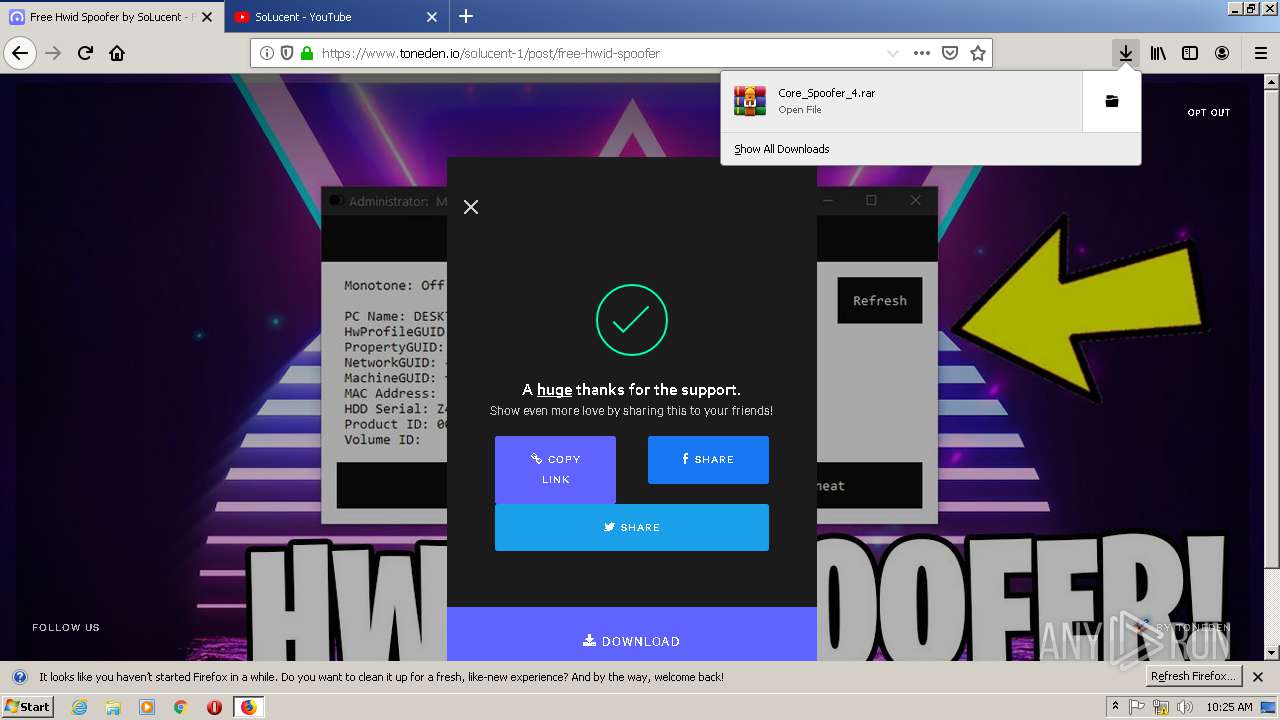Switch to the SoLucent - YouTube tab
The image size is (1280, 720).
pyautogui.click(x=336, y=17)
